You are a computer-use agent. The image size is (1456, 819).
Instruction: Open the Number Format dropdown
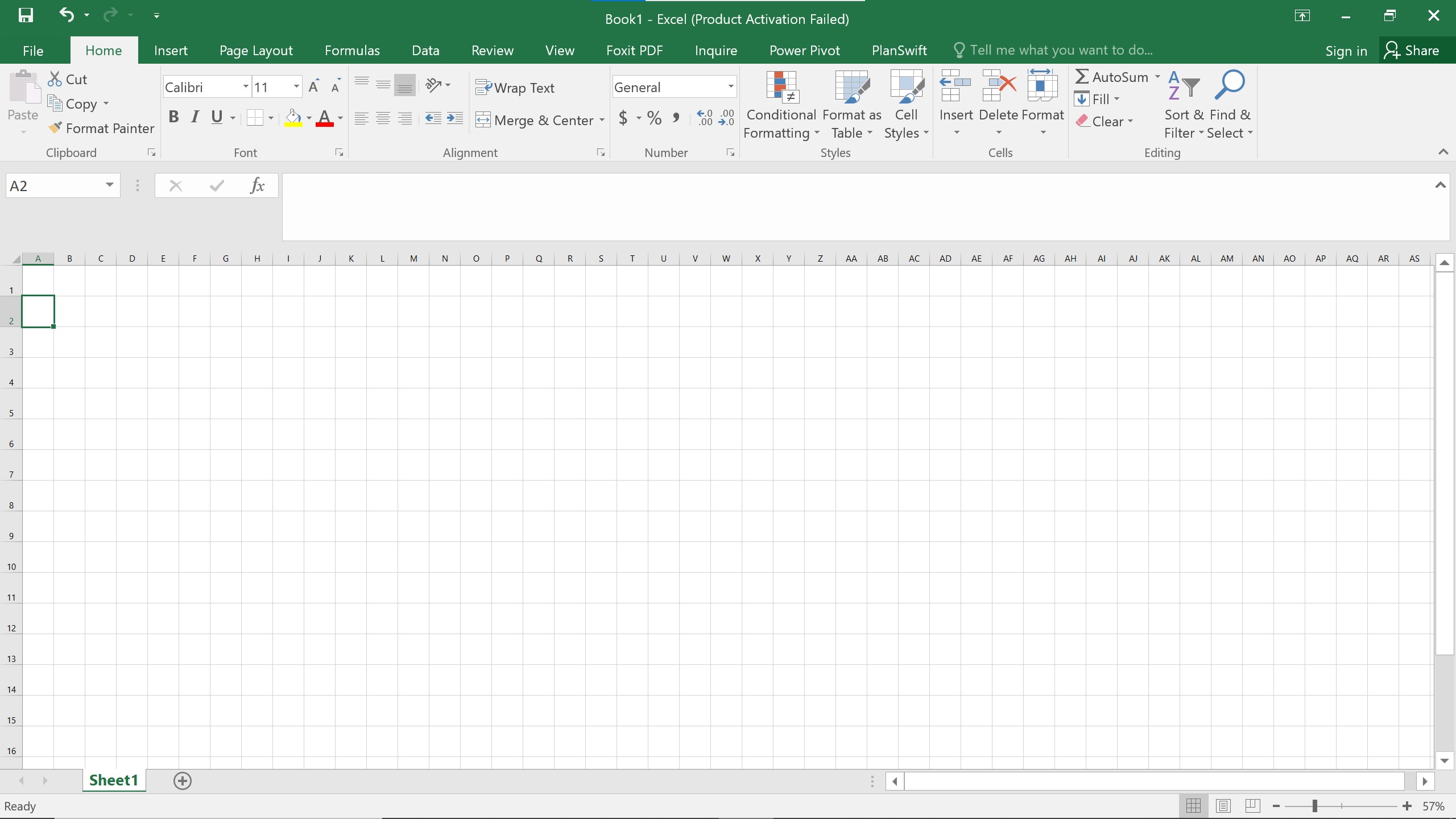pos(730,86)
